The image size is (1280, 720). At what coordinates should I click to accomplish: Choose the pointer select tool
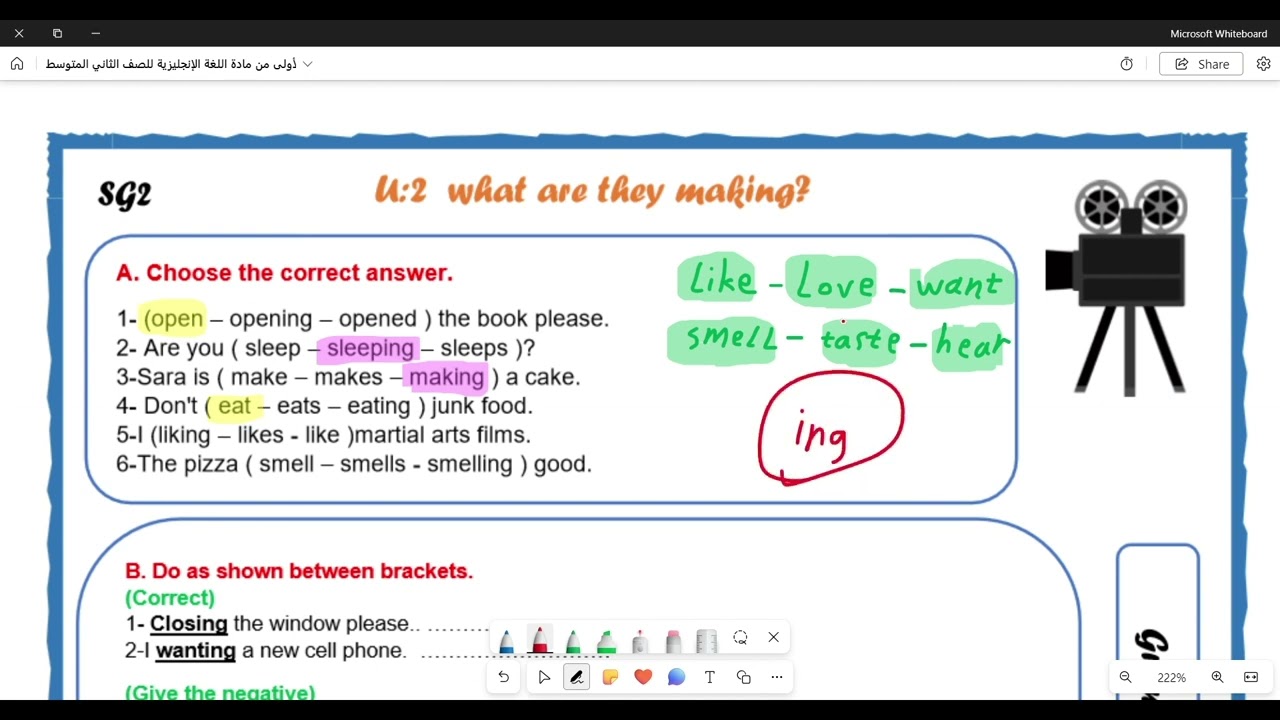[544, 677]
